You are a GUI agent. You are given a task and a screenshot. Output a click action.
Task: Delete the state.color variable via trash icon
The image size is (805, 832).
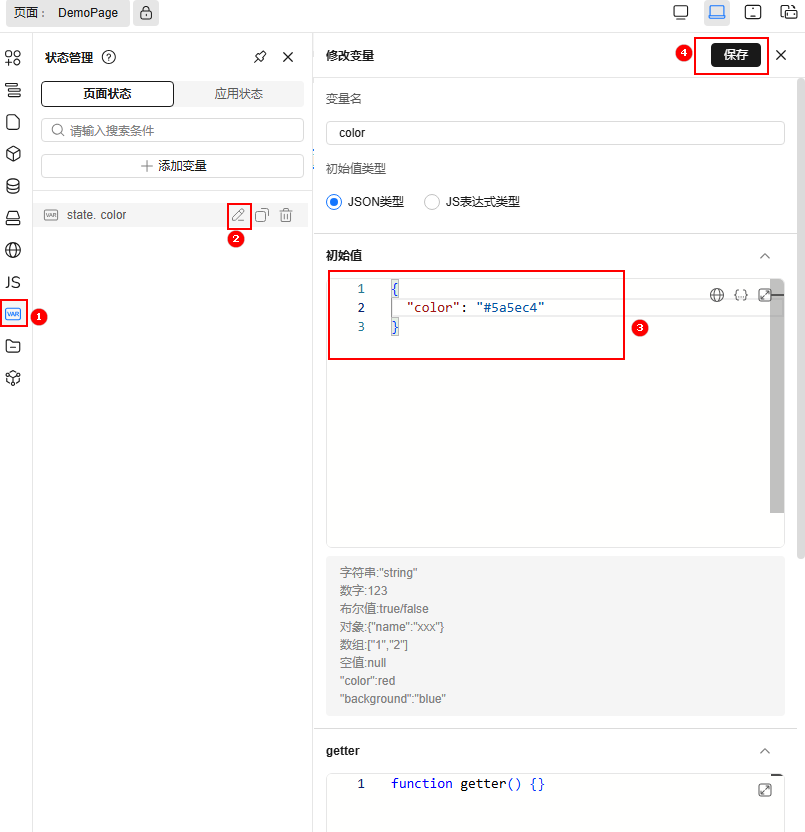point(286,215)
